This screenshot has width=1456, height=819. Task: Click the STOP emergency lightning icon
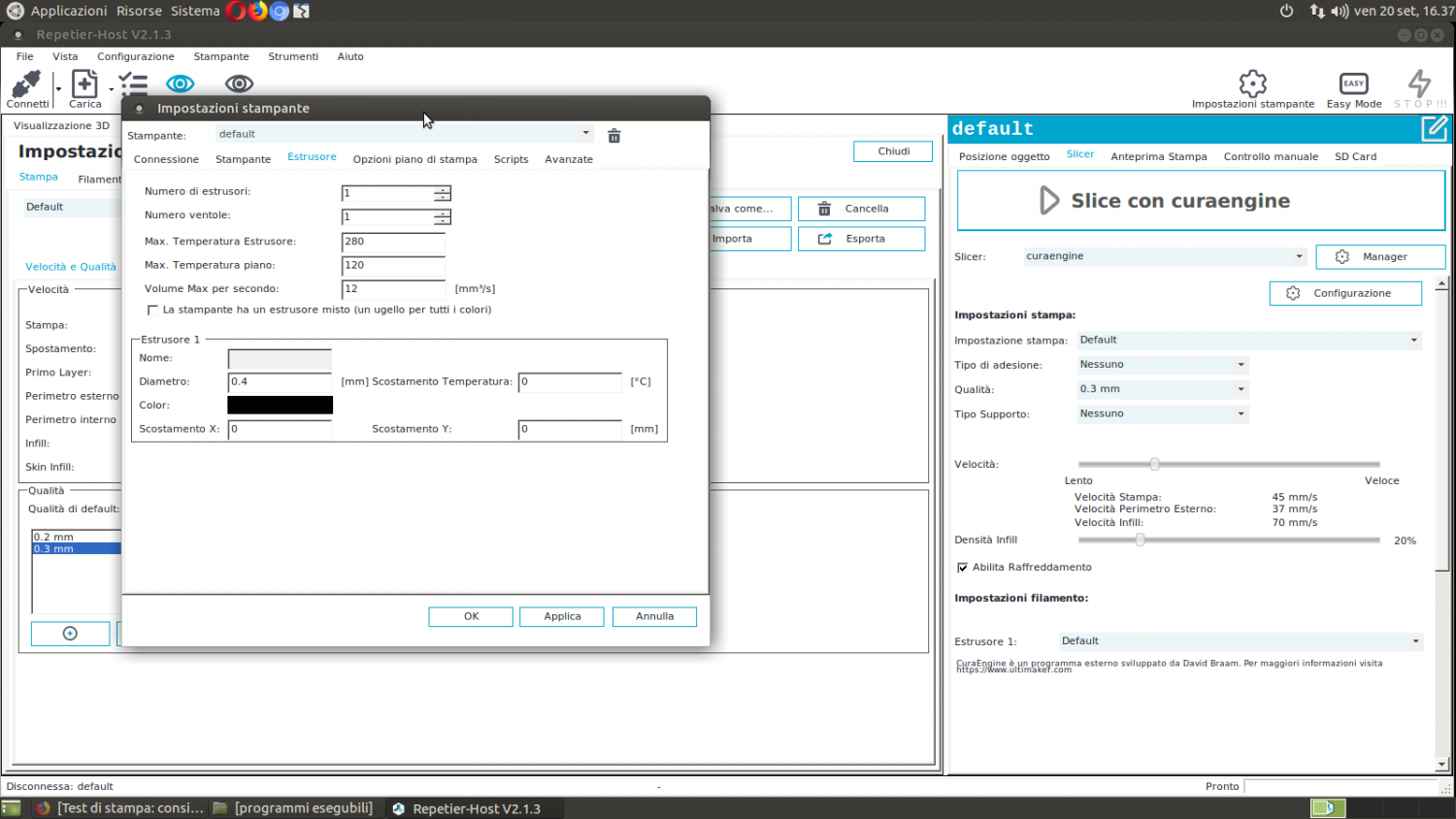[x=1419, y=83]
